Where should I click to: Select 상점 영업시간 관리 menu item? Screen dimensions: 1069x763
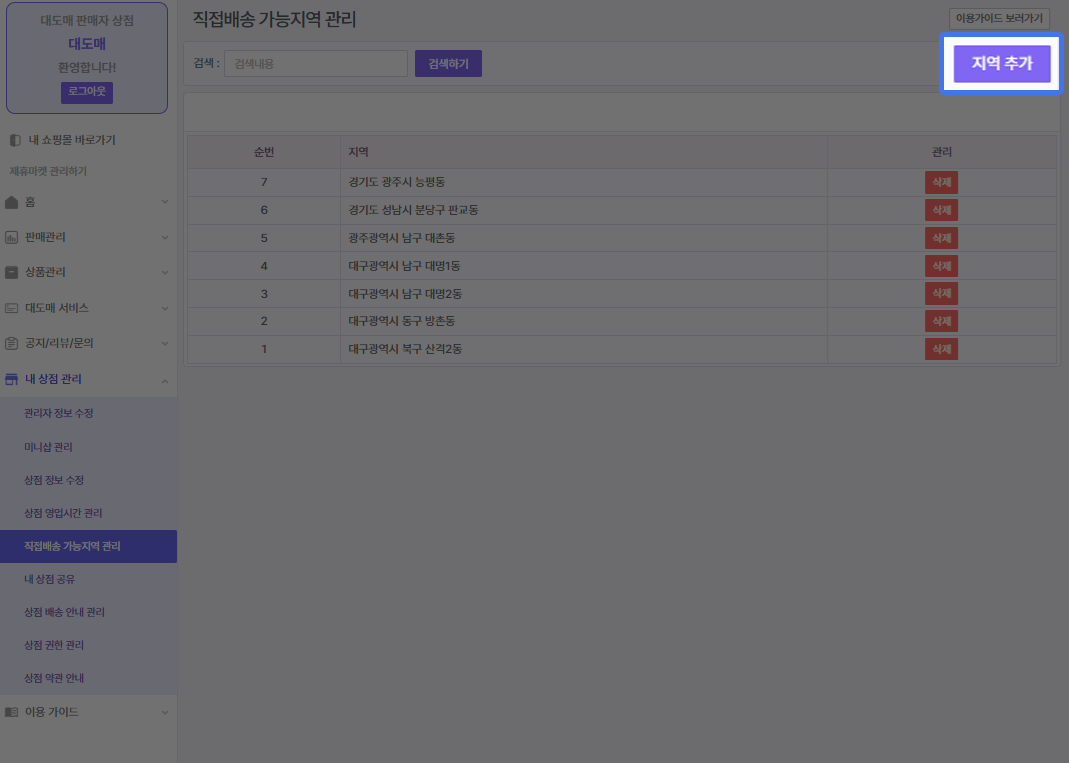(x=63, y=513)
